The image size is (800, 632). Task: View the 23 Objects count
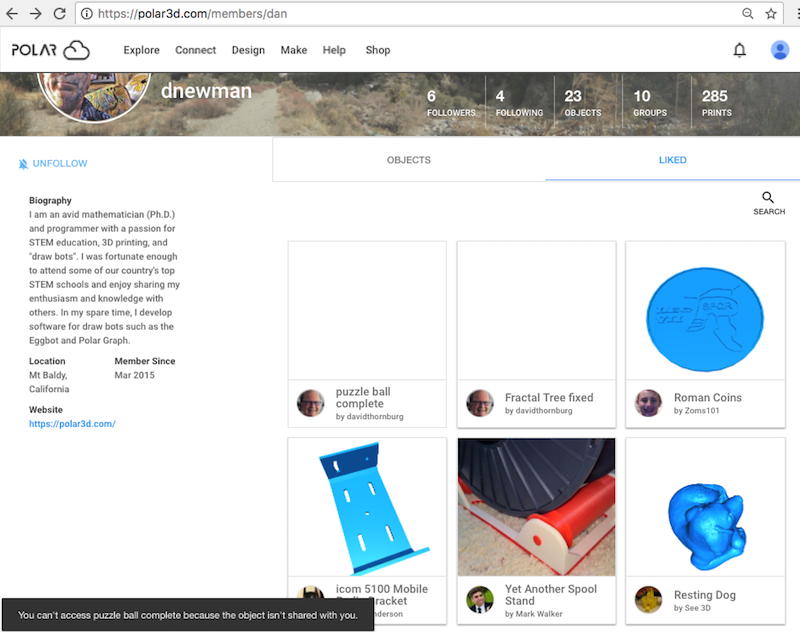[x=583, y=103]
